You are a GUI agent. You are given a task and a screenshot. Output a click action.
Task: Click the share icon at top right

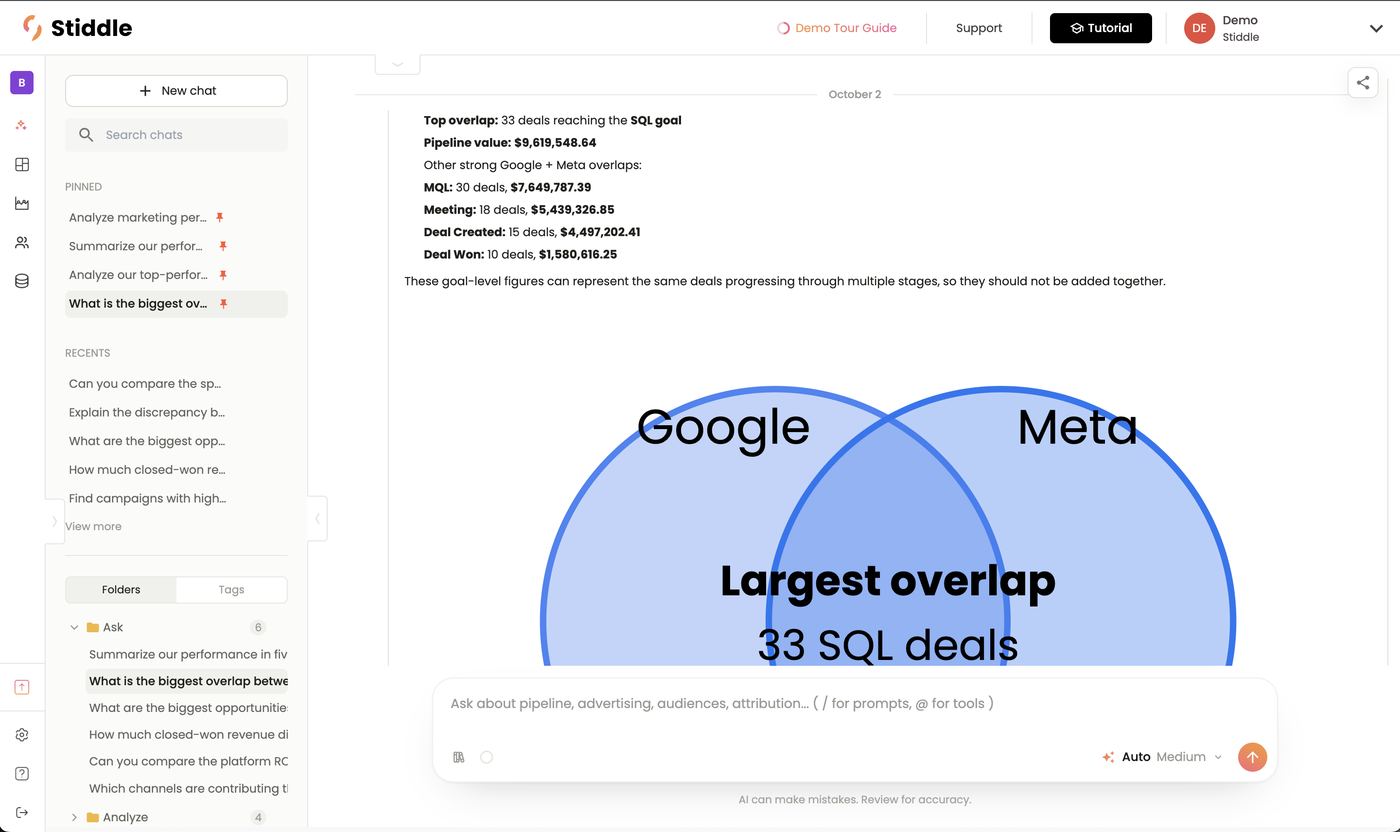tap(1363, 83)
